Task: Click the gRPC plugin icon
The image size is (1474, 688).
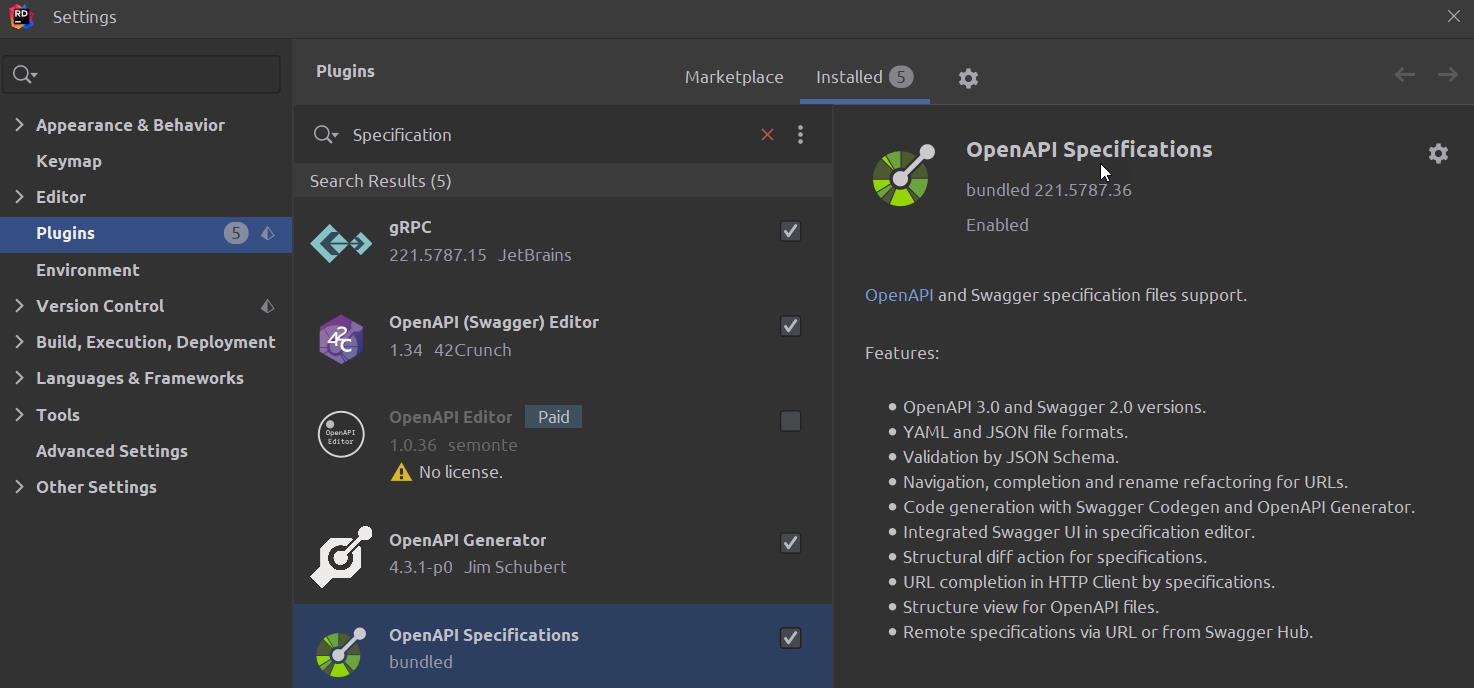Action: click(341, 243)
